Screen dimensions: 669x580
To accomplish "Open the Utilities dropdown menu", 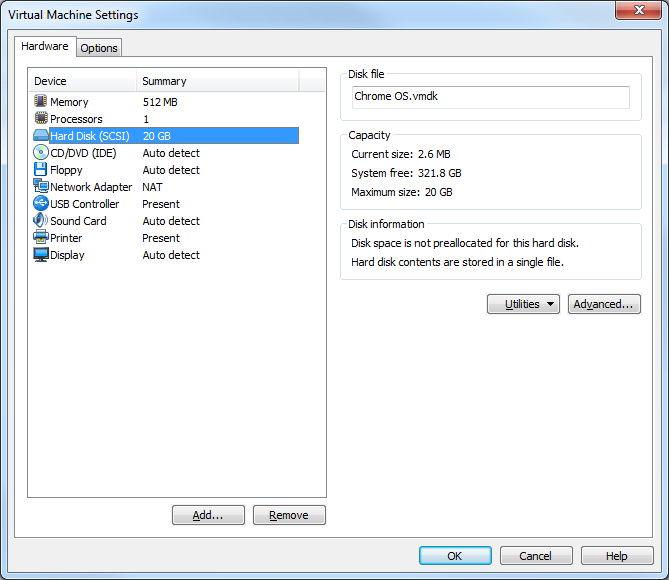I will 523,304.
